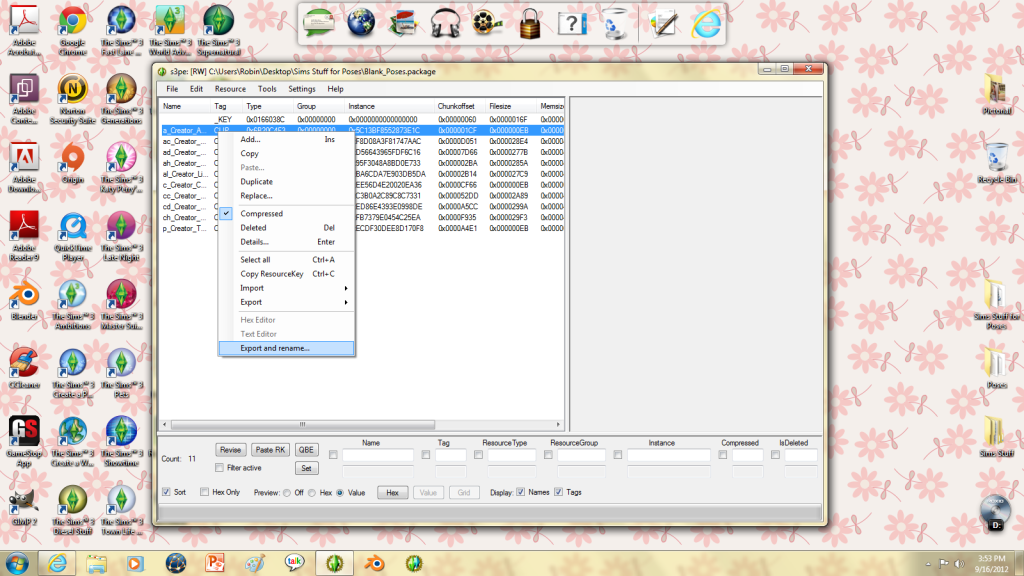Select the Poses folder on the desktop

(997, 370)
